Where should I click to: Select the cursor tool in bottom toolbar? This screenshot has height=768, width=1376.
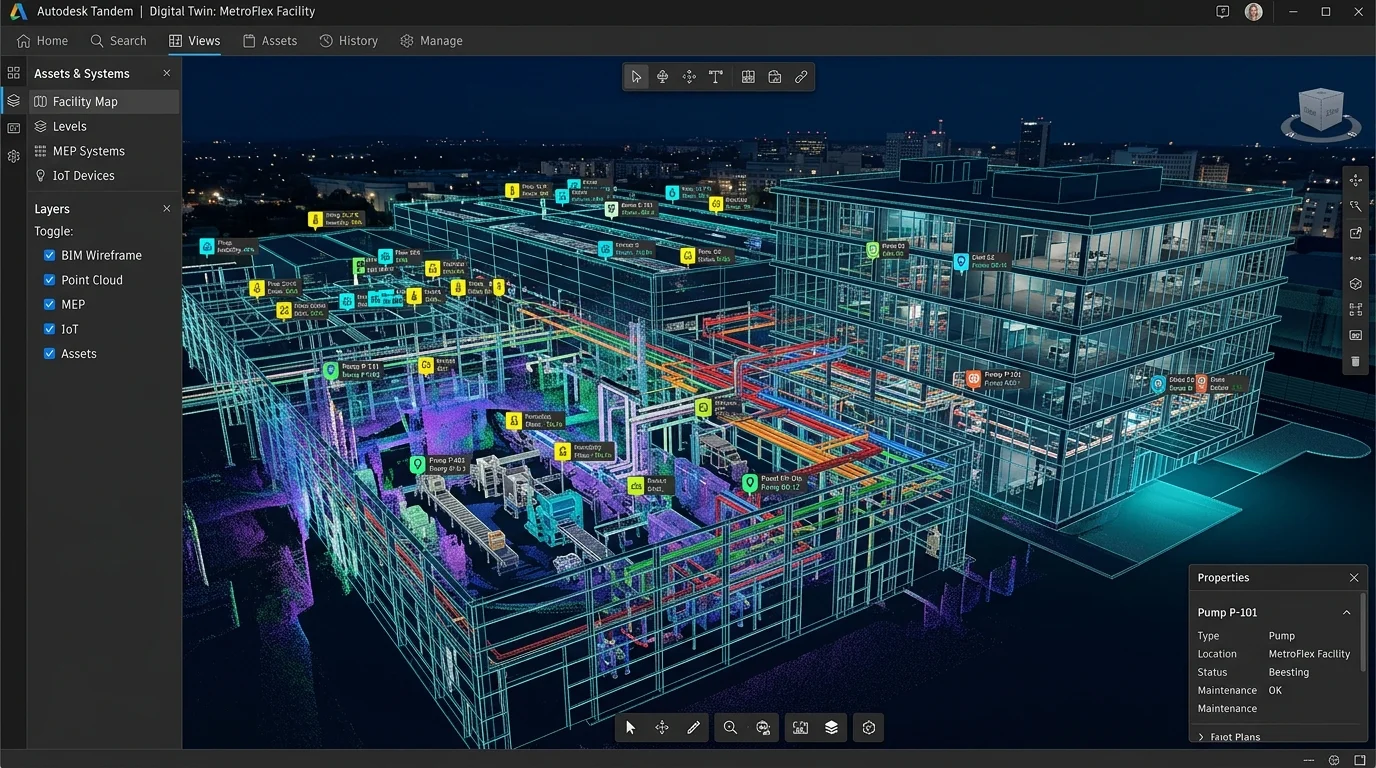pos(630,728)
